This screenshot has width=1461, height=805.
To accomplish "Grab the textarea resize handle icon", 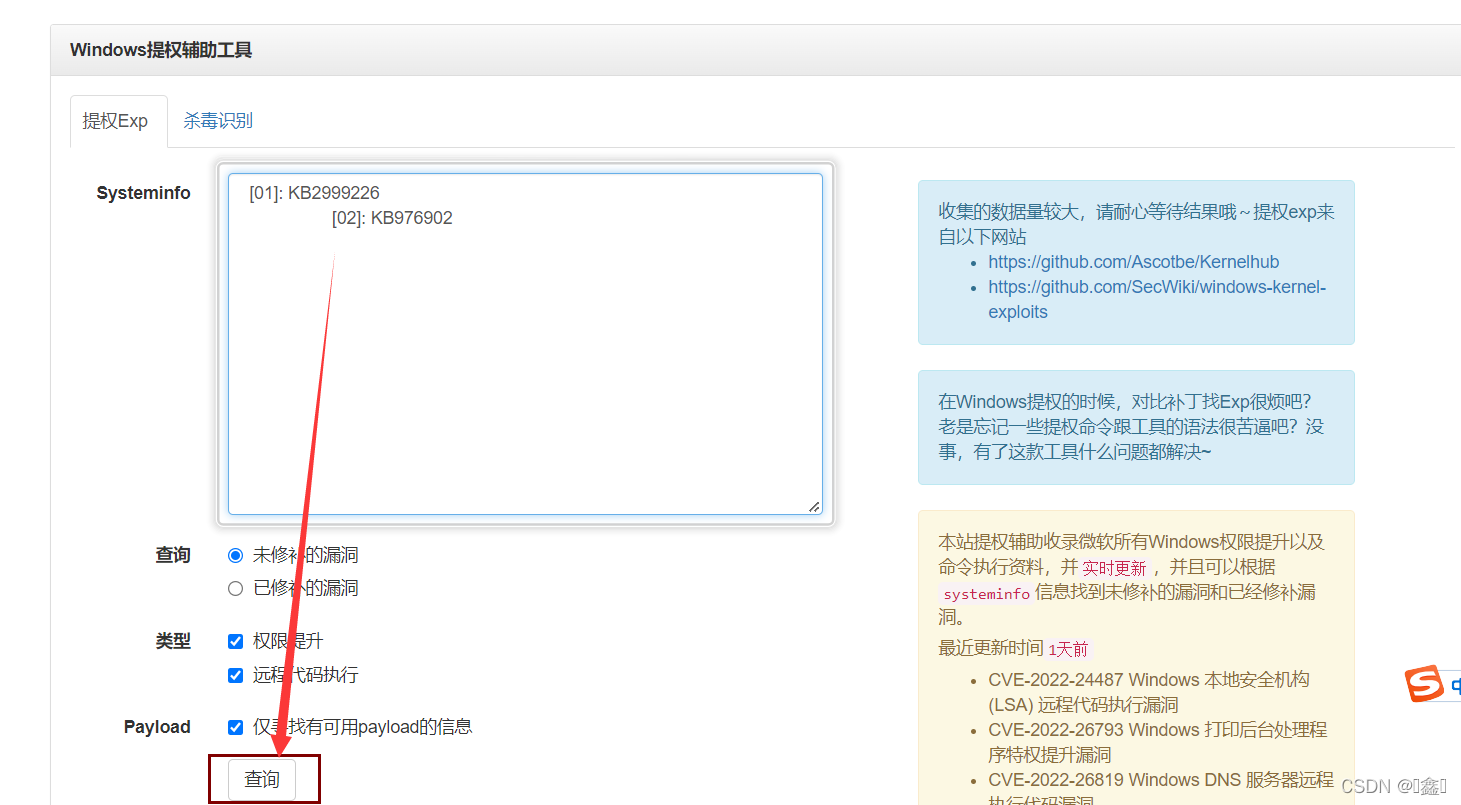I will pos(814,507).
